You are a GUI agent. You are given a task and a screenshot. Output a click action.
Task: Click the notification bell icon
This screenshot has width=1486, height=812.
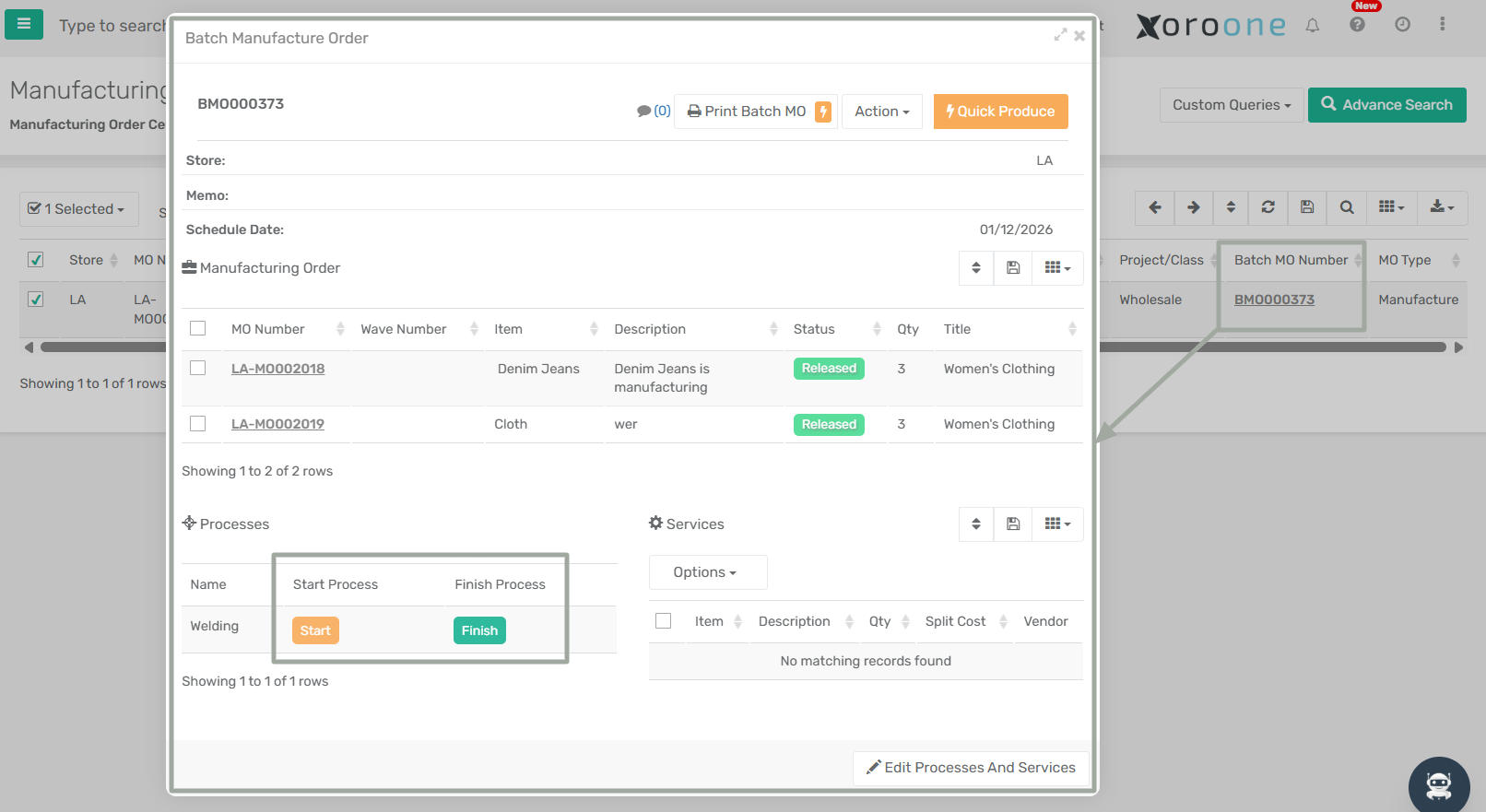pyautogui.click(x=1313, y=26)
